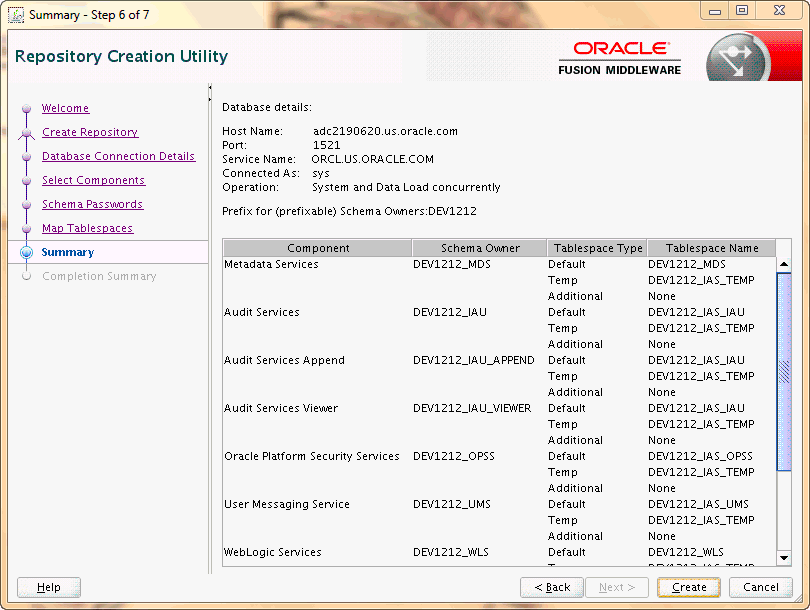Go to Create Repository step
The width and height of the screenshot is (810, 610).
pos(90,132)
